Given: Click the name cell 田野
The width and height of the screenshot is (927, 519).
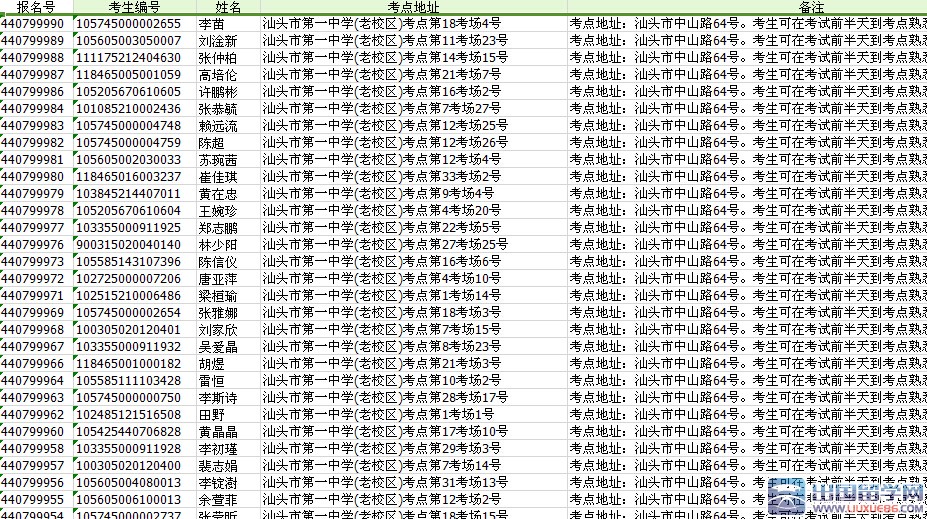Looking at the screenshot, I should click(211, 415).
